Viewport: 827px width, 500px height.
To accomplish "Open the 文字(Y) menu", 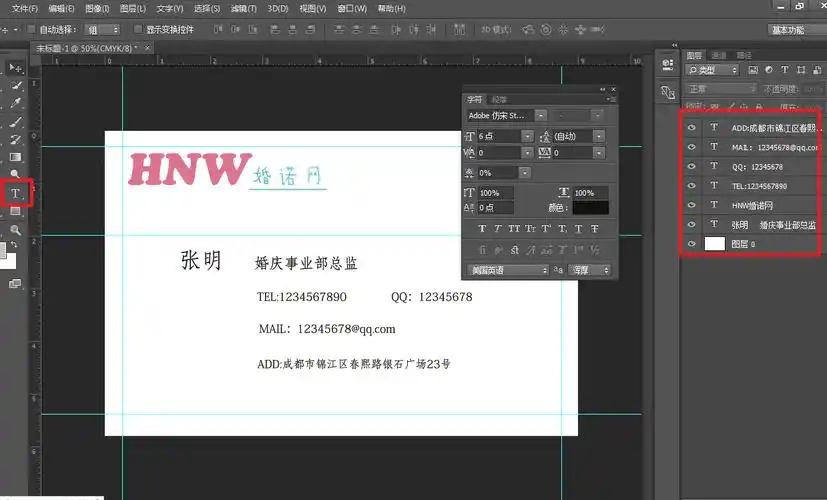I will tap(170, 8).
